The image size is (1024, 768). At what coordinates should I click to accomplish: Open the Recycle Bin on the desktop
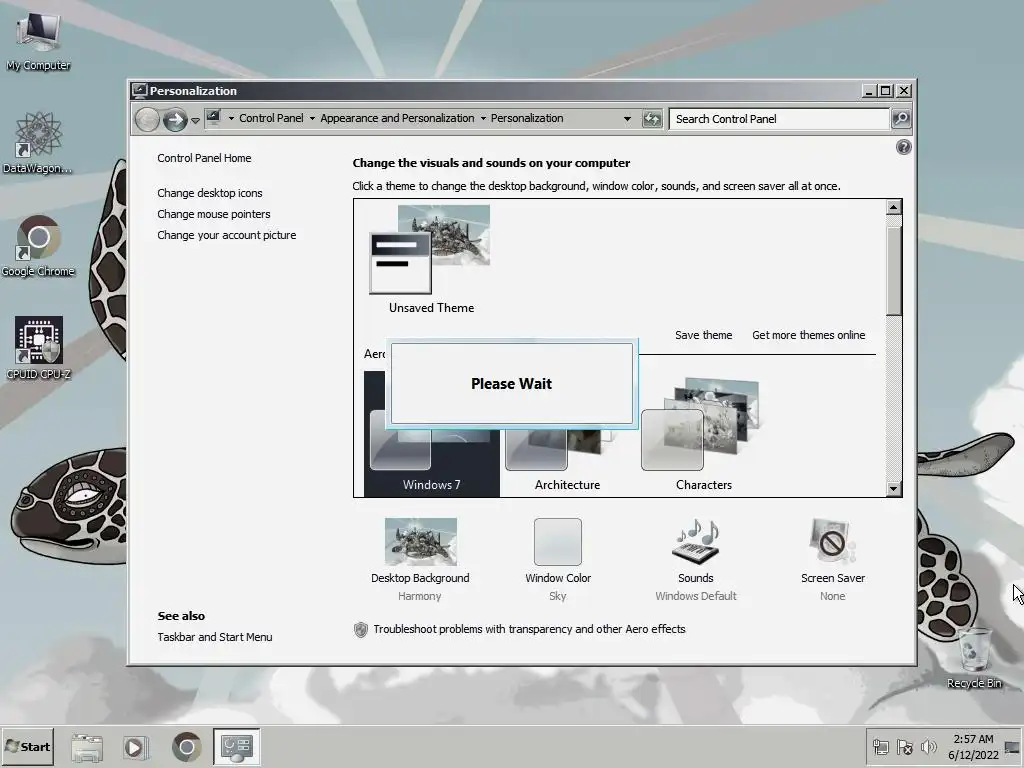pos(974,658)
